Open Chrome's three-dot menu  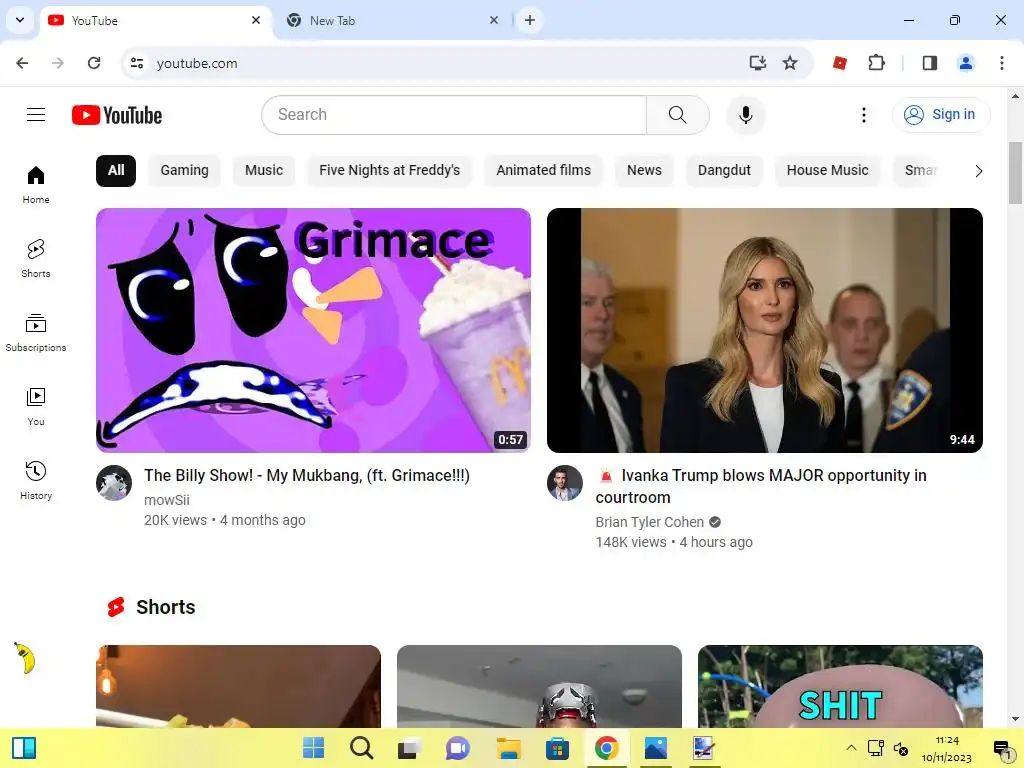click(x=1002, y=63)
